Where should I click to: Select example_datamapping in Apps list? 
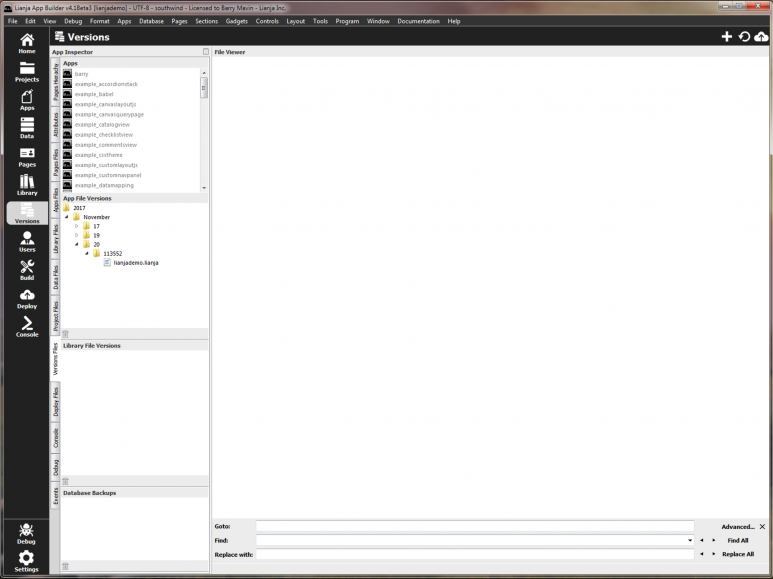pos(104,185)
